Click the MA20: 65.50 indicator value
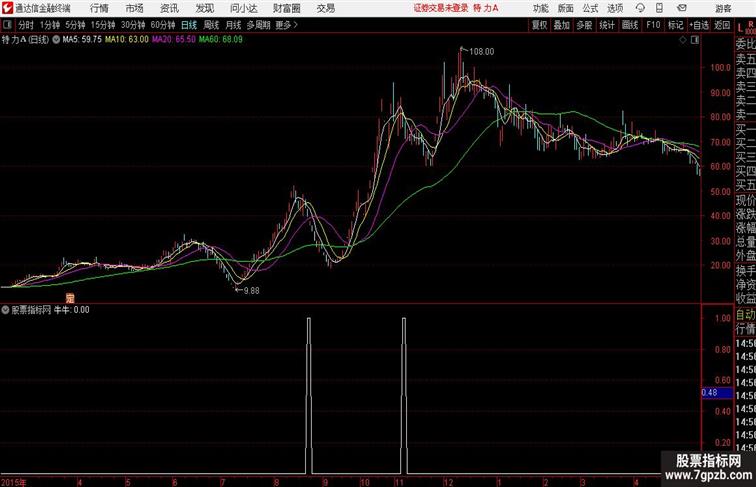The image size is (756, 487). 174,40
